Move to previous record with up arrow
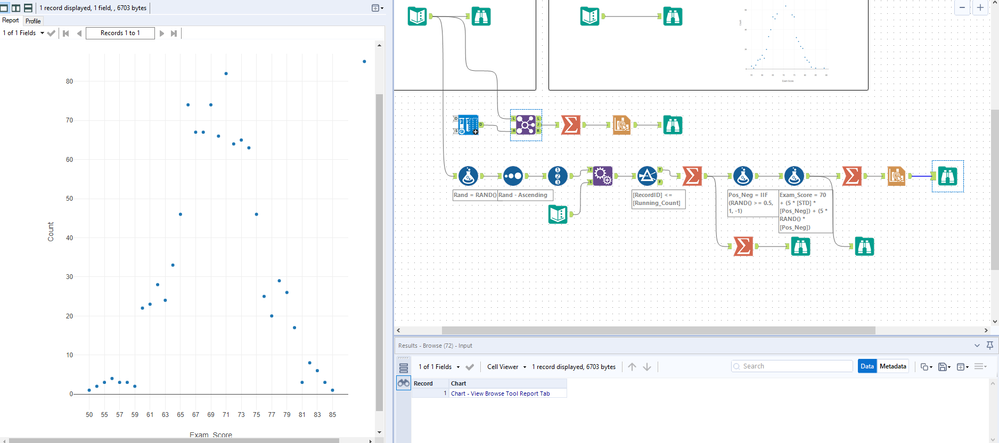This screenshot has width=999, height=443. (632, 367)
